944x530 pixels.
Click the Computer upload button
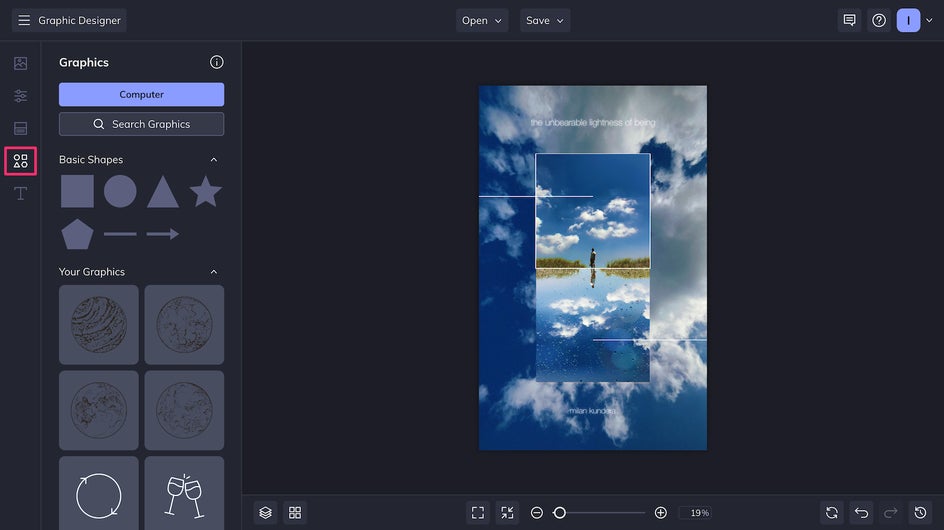tap(141, 95)
